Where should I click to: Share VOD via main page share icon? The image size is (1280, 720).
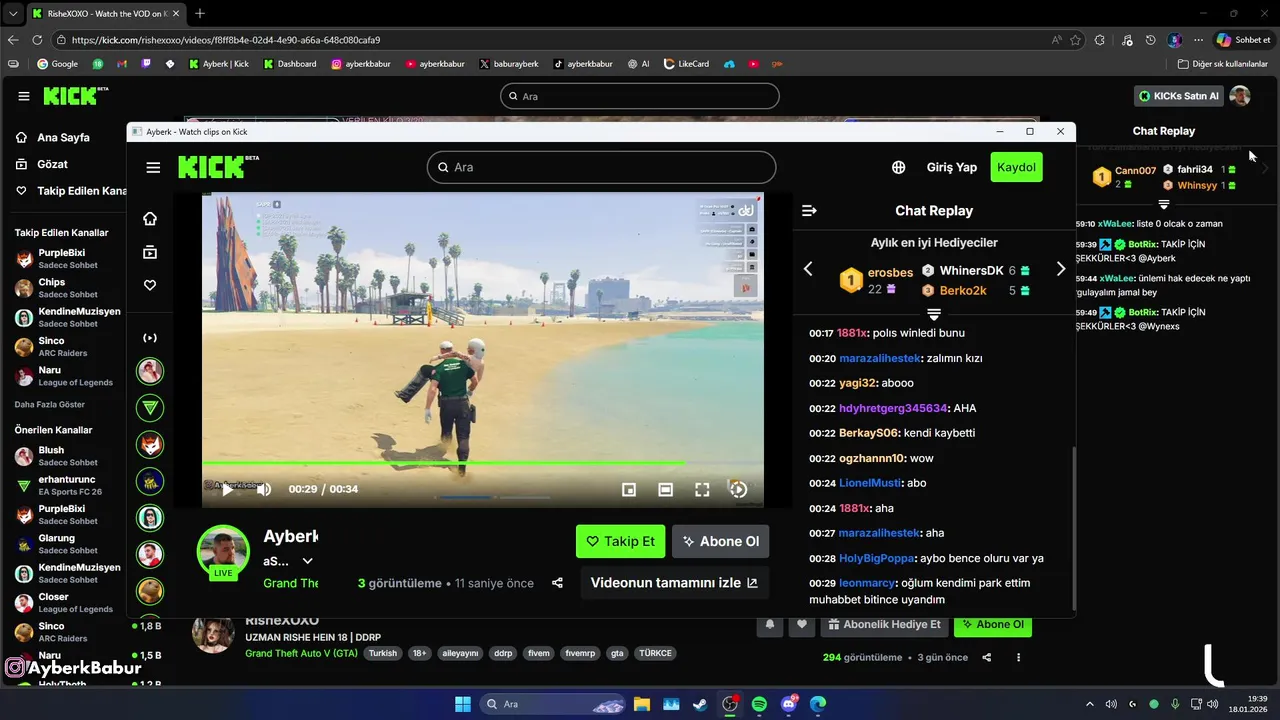tap(987, 658)
